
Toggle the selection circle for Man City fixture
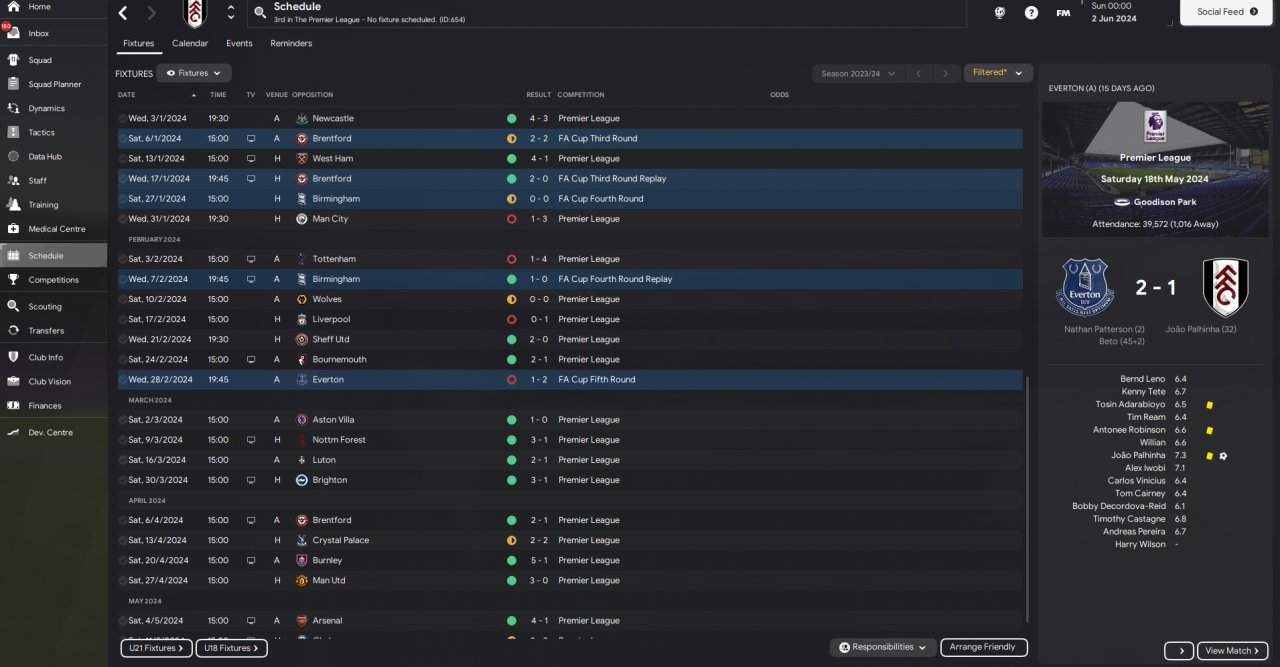tap(123, 219)
